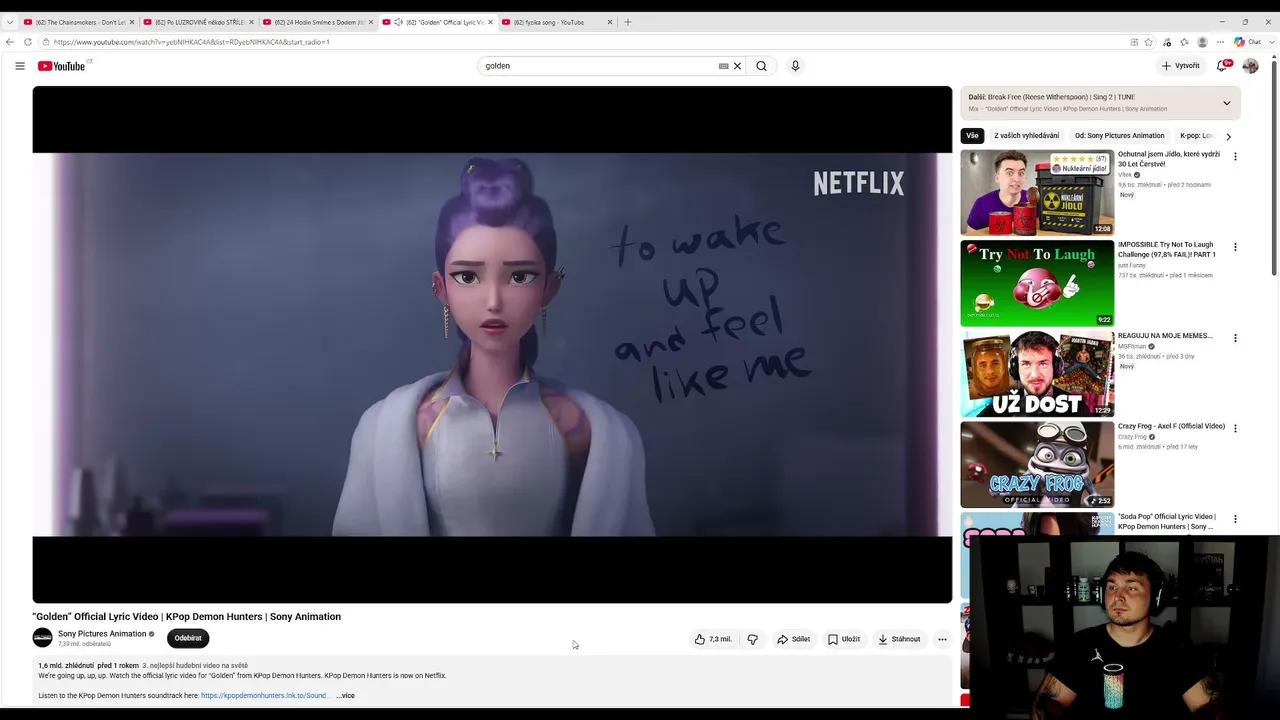Viewport: 1280px width, 720px height.
Task: Show next filter chips with right arrow
Action: (1228, 136)
